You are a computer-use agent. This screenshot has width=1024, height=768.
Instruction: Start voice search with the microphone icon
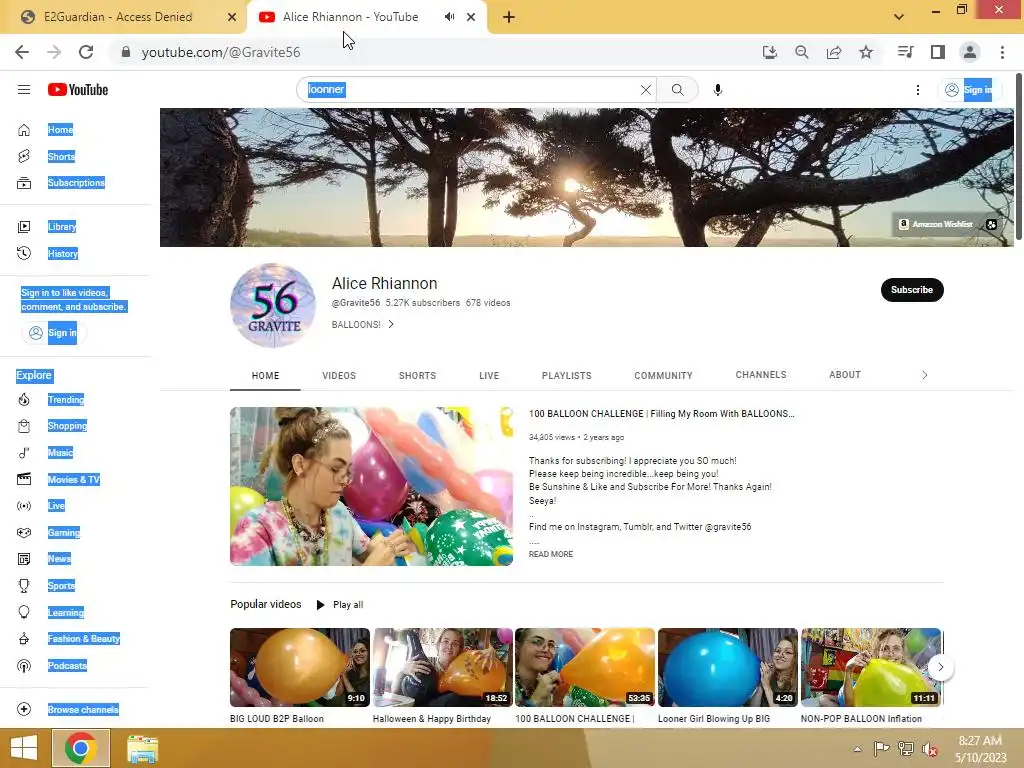click(x=717, y=89)
